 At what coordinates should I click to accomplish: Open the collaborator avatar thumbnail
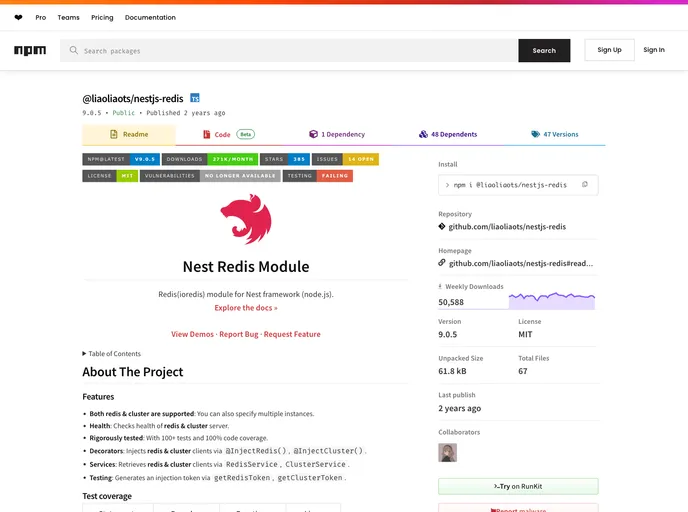coord(448,452)
